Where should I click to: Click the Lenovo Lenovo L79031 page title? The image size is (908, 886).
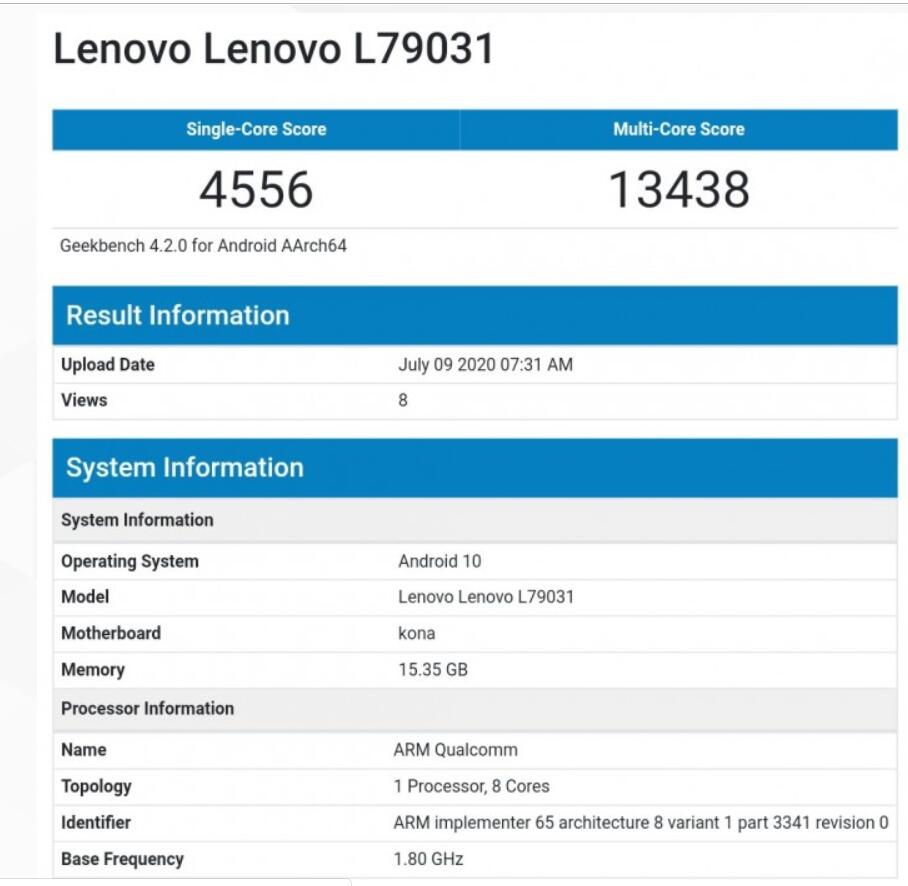(x=273, y=48)
